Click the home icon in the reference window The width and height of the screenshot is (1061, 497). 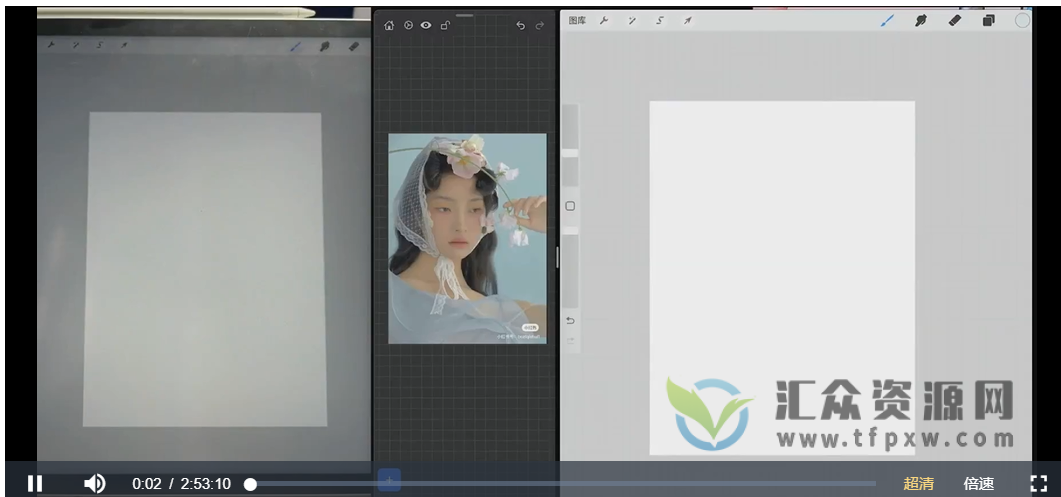pos(389,26)
